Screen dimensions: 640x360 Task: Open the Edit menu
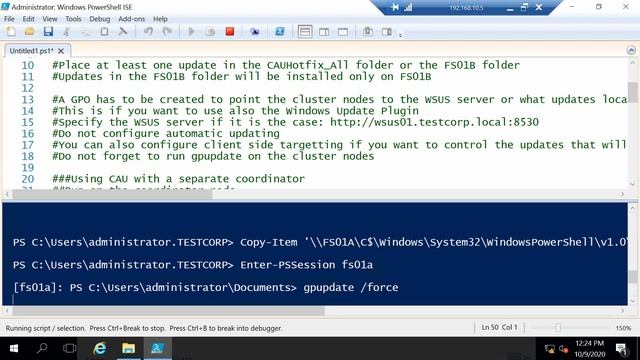coord(29,19)
